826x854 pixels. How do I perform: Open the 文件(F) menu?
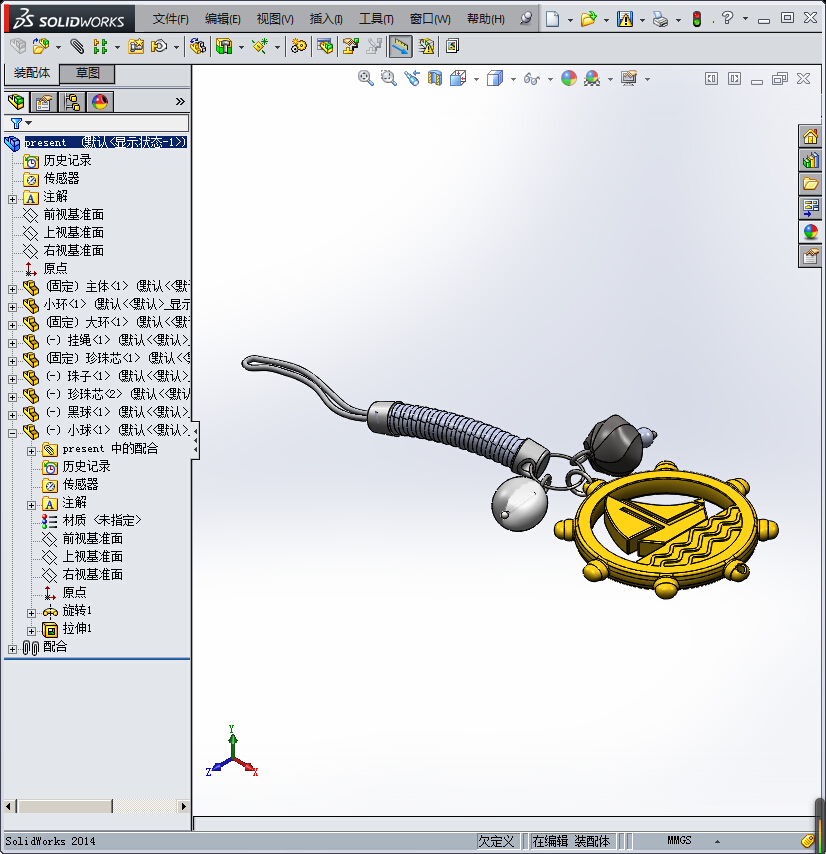pos(170,19)
